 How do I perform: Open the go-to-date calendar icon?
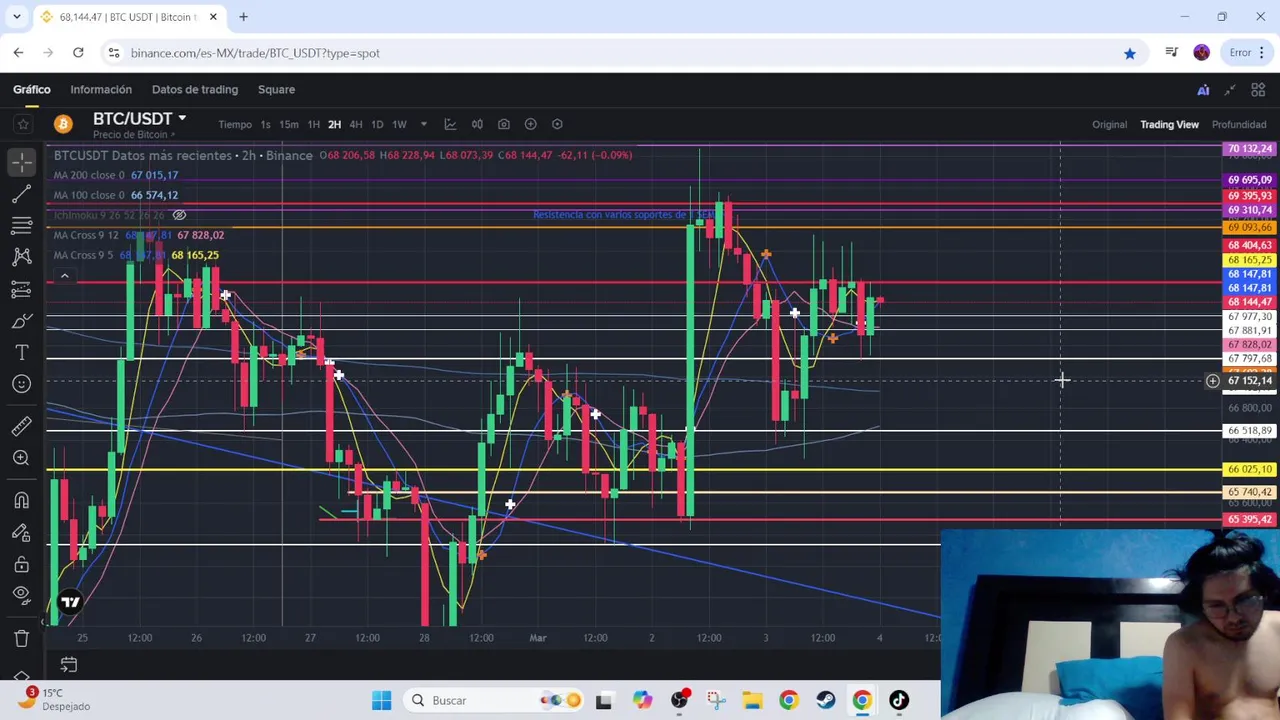click(x=68, y=664)
